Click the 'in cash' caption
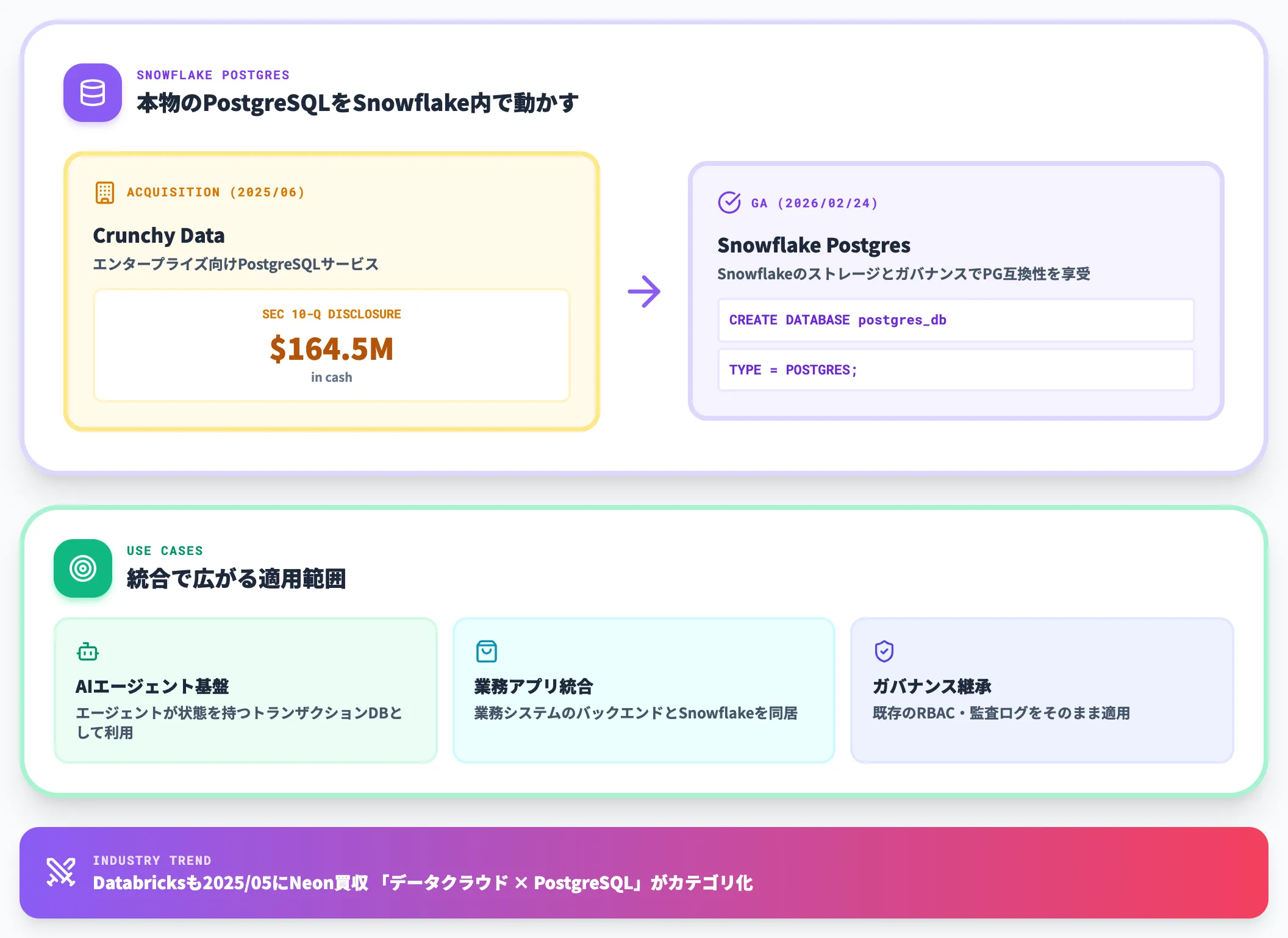Screen dimensions: 1288x938 coord(332,378)
